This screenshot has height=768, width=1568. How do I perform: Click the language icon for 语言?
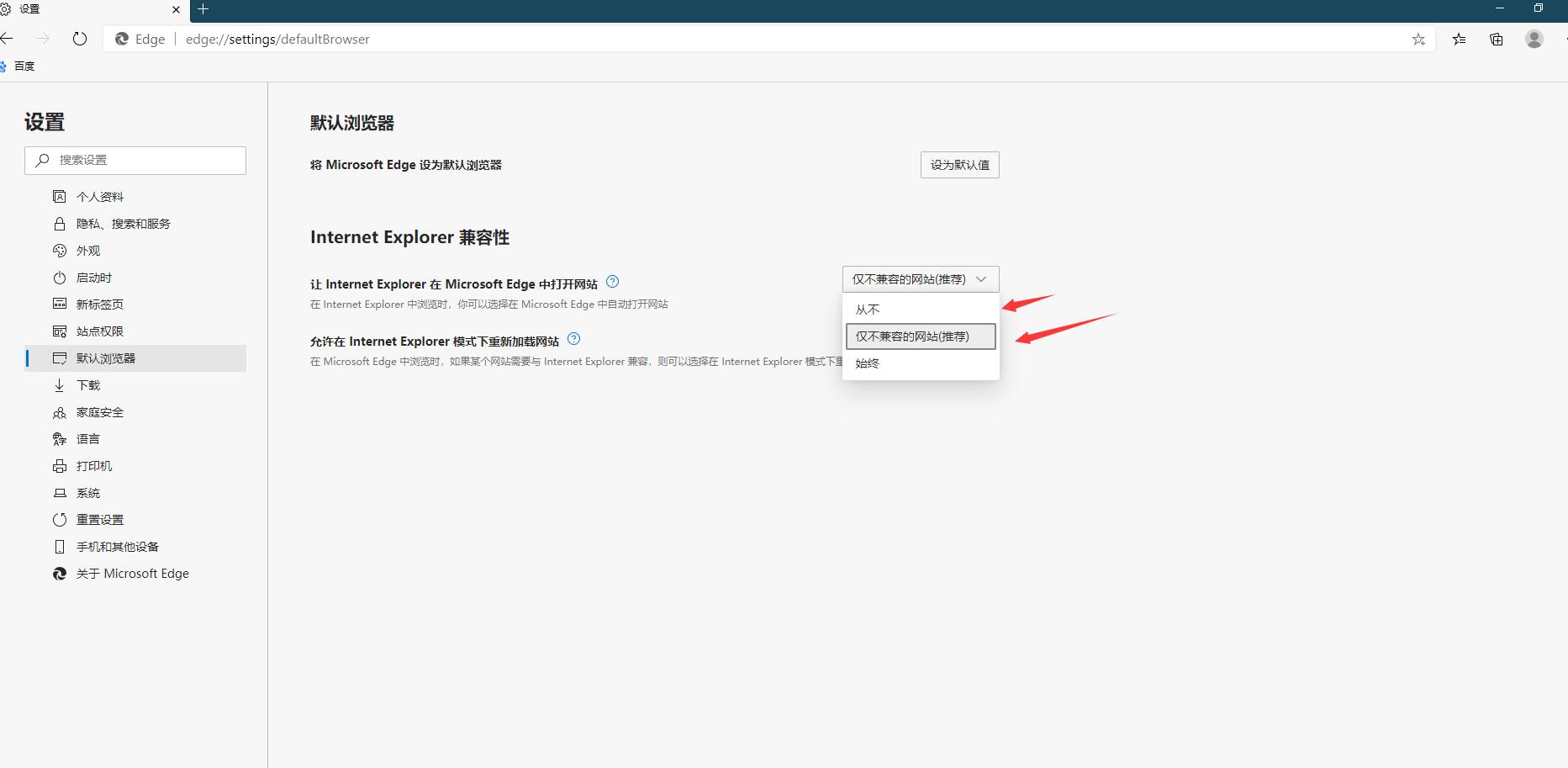(60, 439)
